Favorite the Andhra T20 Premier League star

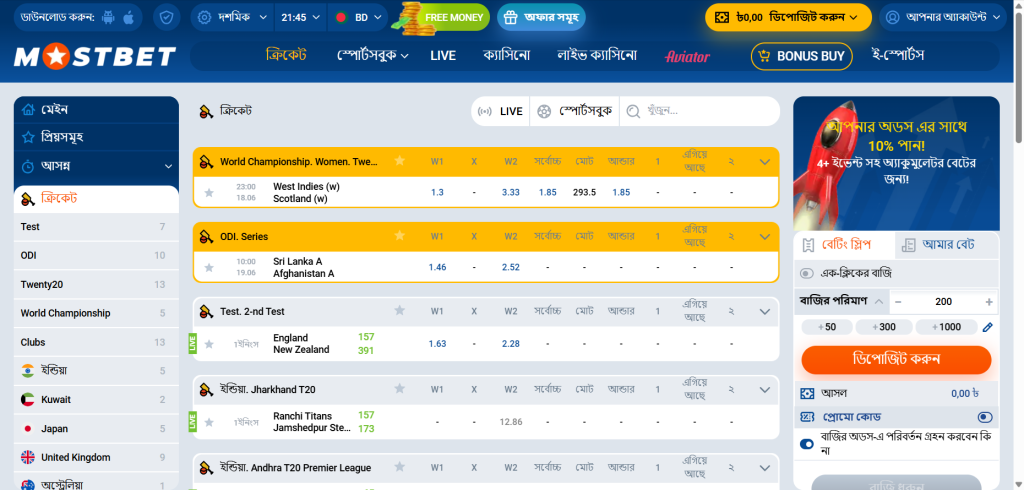click(400, 467)
